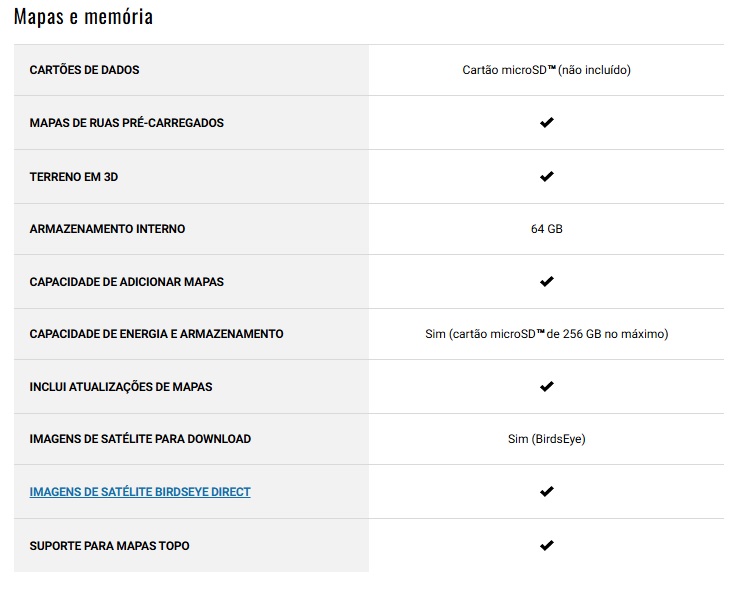The height and width of the screenshot is (591, 747).
Task: Click the Sim (BirdsEye) value
Action: click(x=546, y=439)
